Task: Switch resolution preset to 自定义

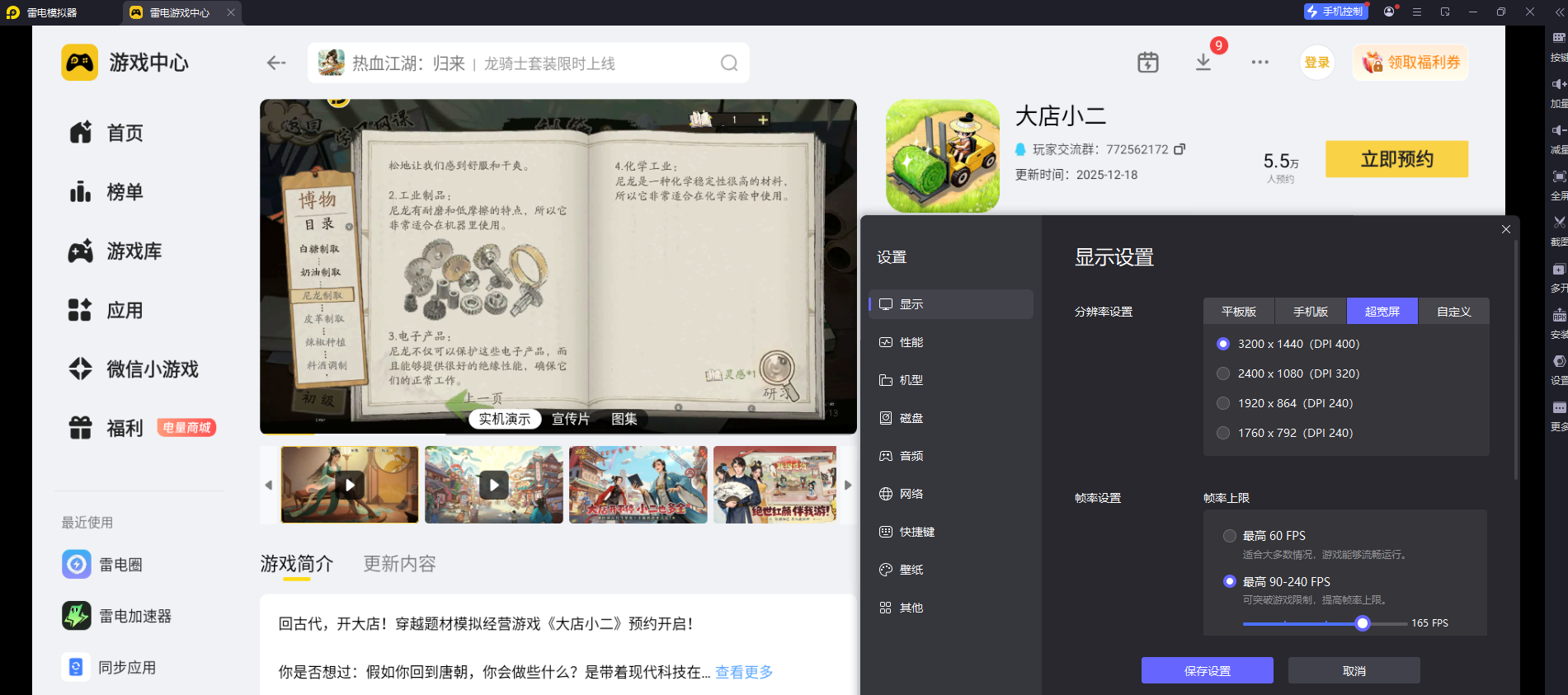Action: [x=1454, y=311]
